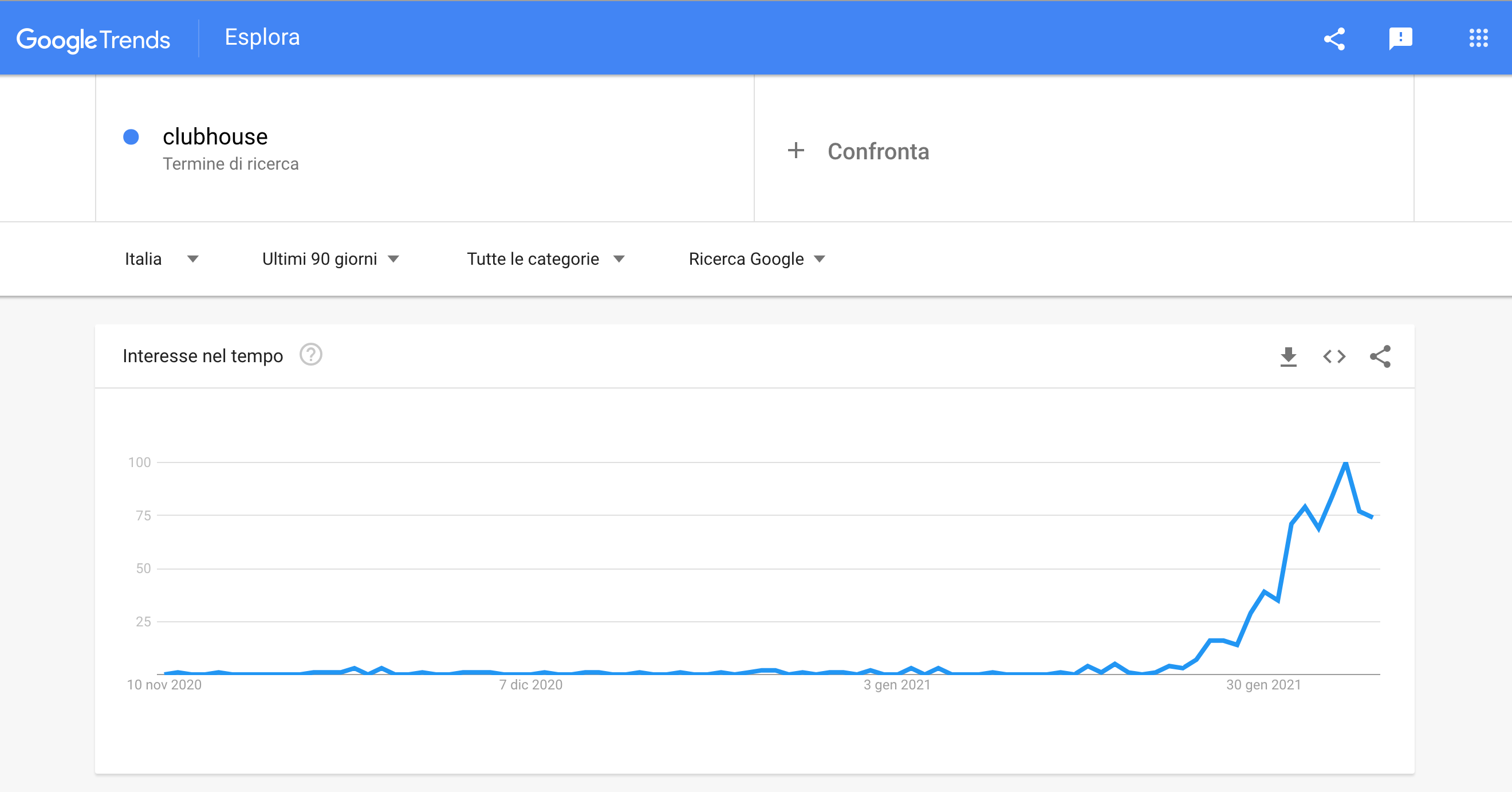Open the embed code for the chart

click(x=1334, y=356)
